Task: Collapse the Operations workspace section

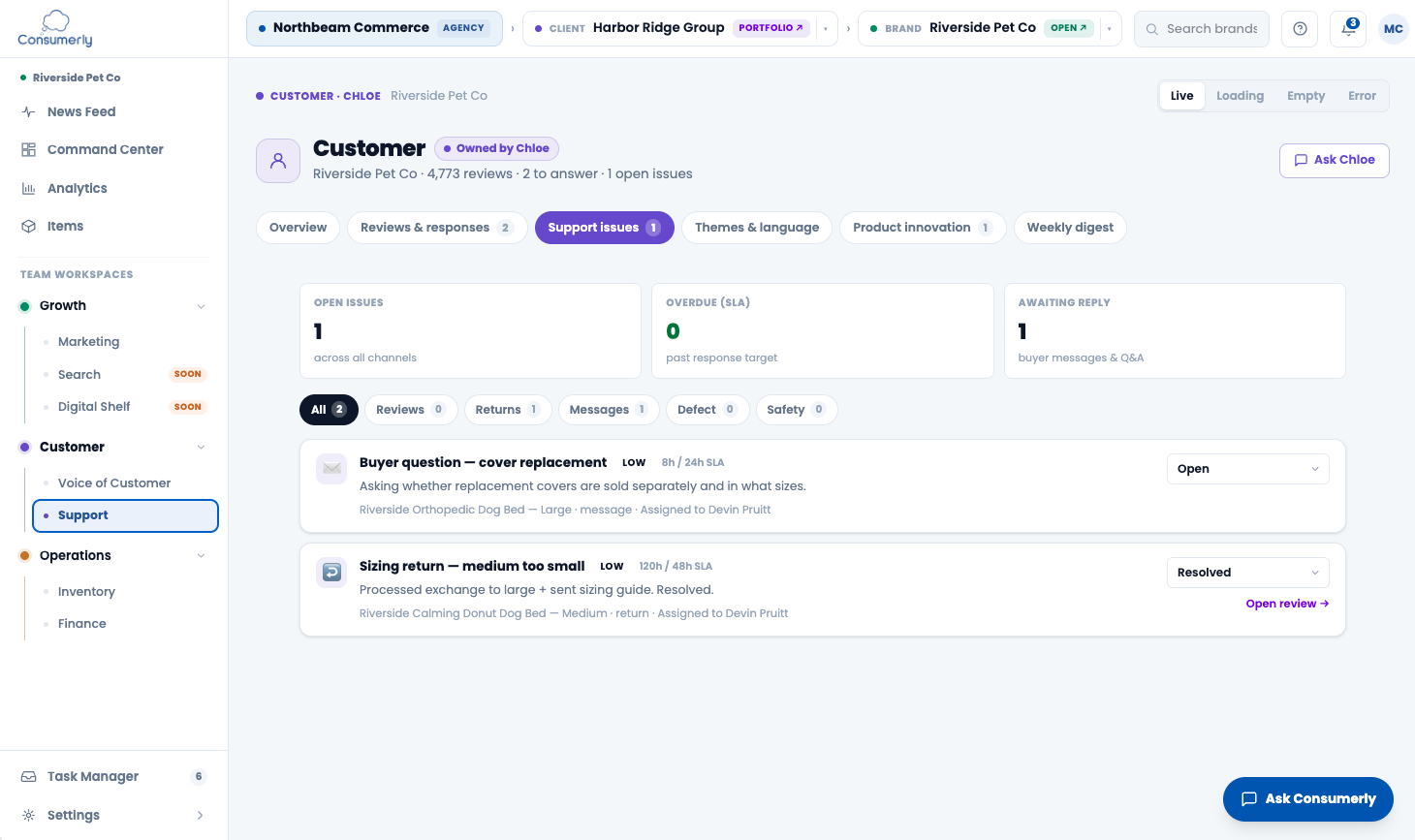Action: tap(201, 556)
